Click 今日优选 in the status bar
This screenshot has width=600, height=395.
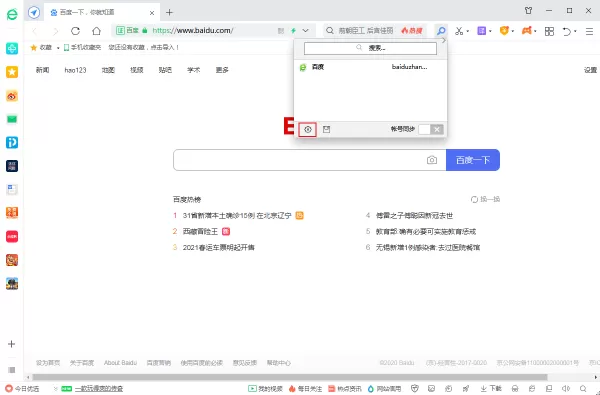click(x=22, y=388)
